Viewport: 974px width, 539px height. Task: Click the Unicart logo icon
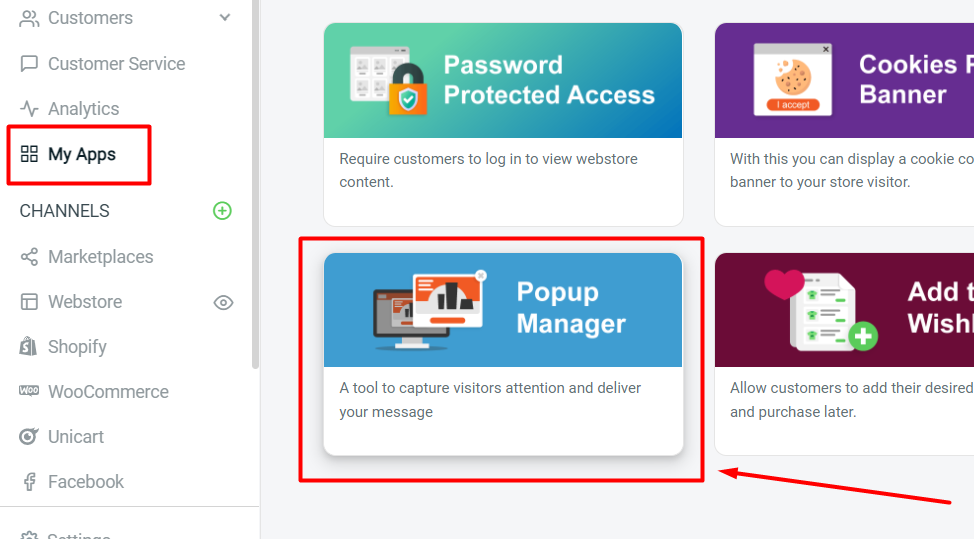coord(29,437)
